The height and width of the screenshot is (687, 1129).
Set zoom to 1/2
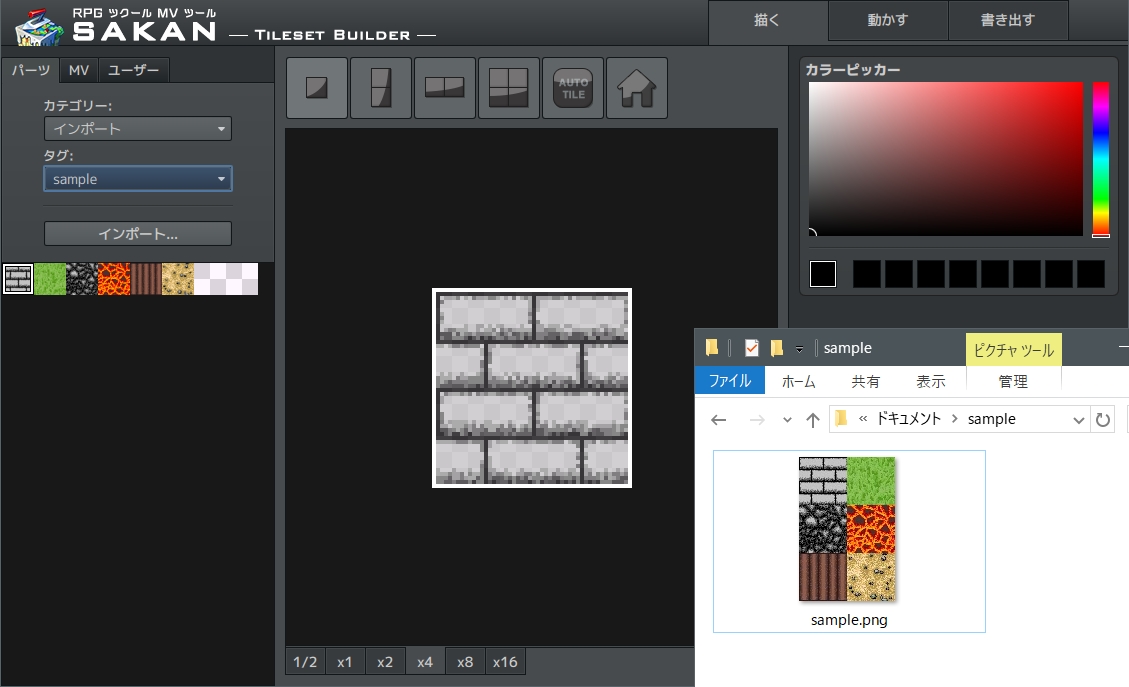305,662
